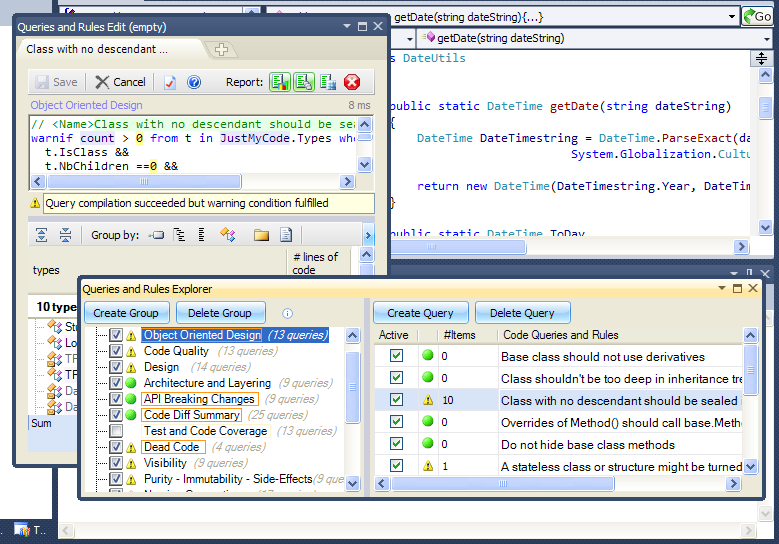779x544 pixels.
Task: Add a new query tab with plus
Action: click(222, 50)
